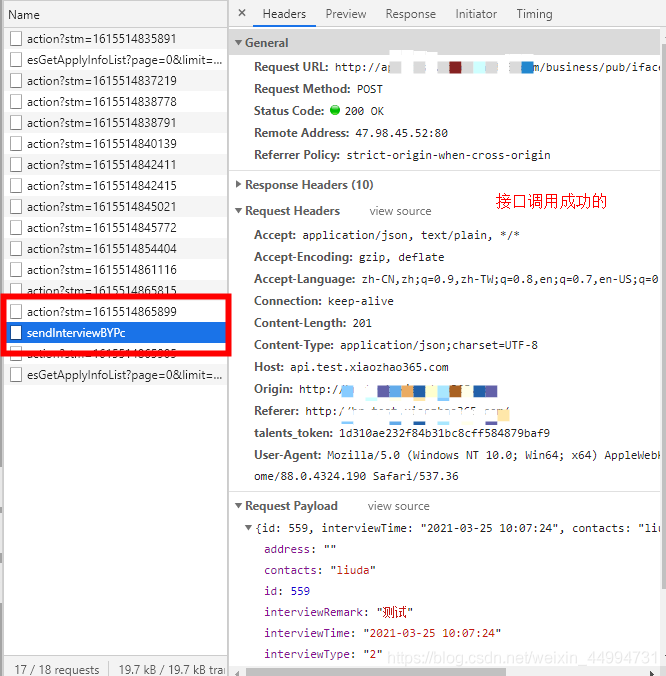The height and width of the screenshot is (676, 666).
Task: Click the interviewTime payload value
Action: tap(432, 633)
